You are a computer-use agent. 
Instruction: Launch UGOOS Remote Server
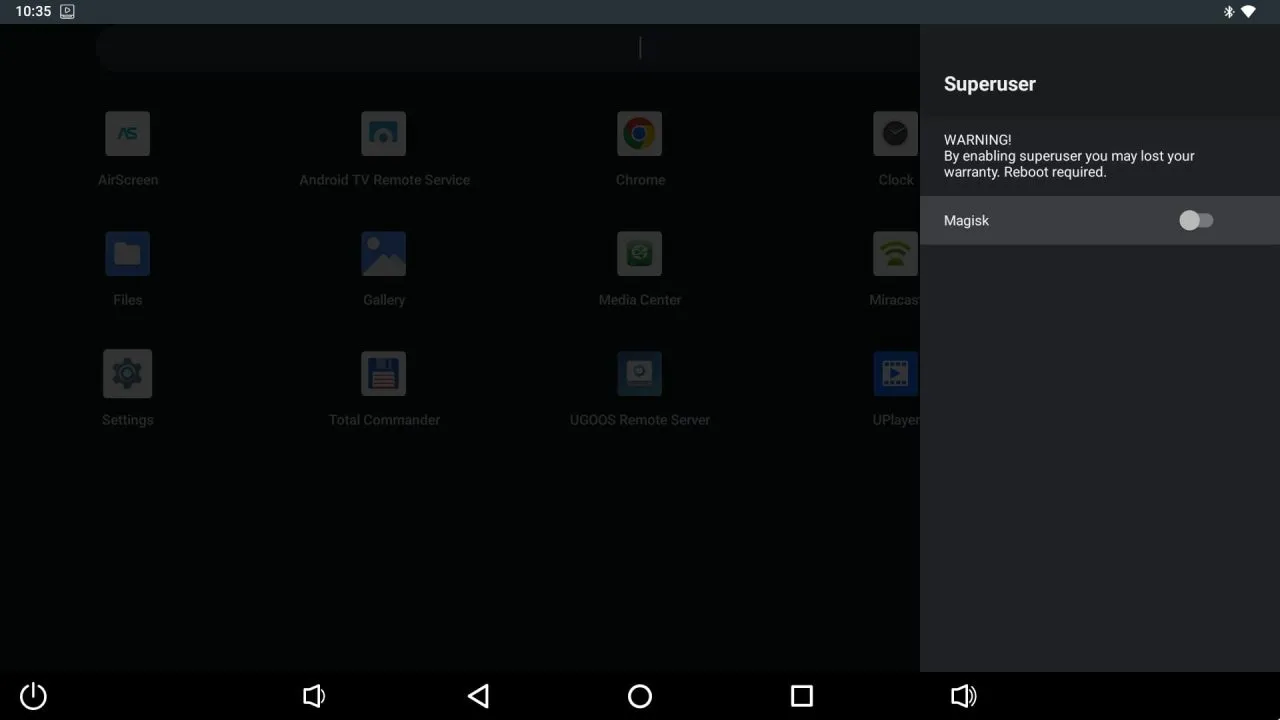(640, 373)
